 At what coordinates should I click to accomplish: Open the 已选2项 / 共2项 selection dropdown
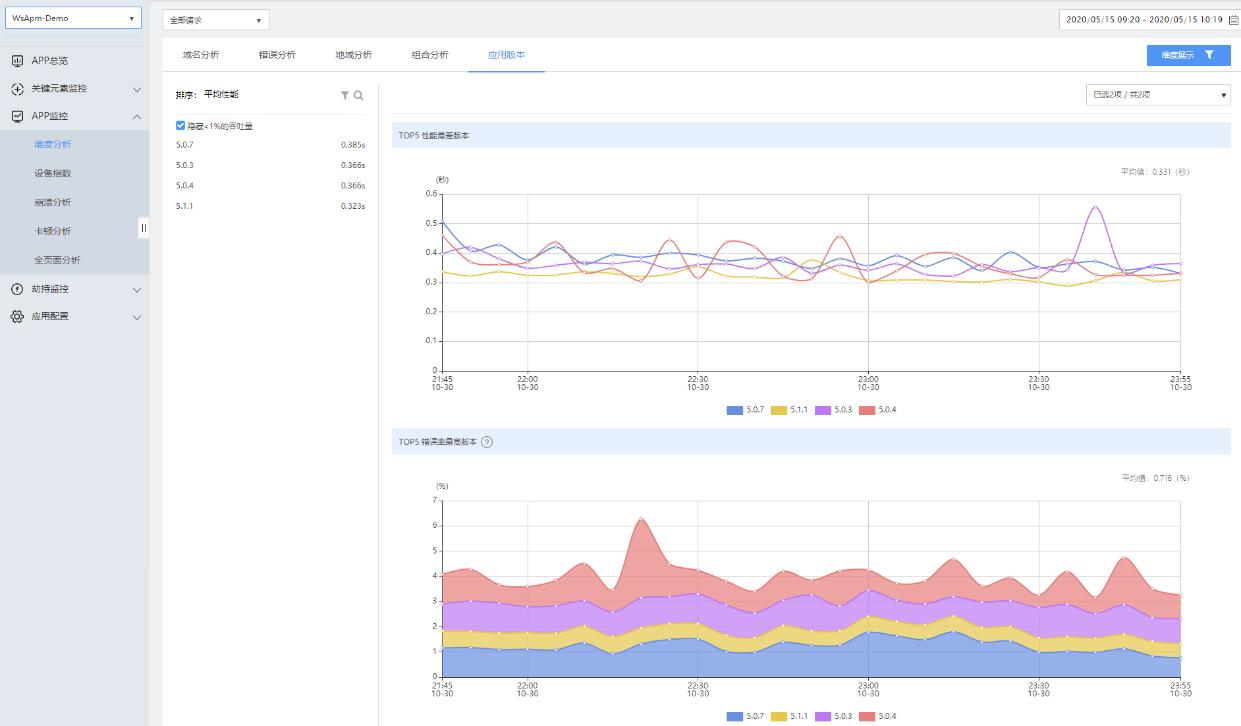pyautogui.click(x=1158, y=95)
